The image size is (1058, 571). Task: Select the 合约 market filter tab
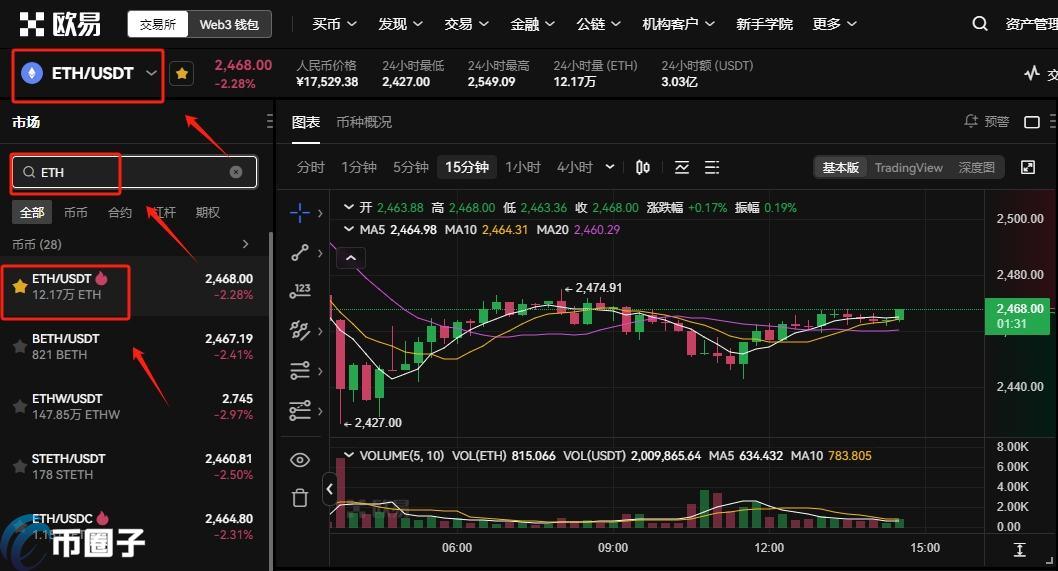pos(120,213)
